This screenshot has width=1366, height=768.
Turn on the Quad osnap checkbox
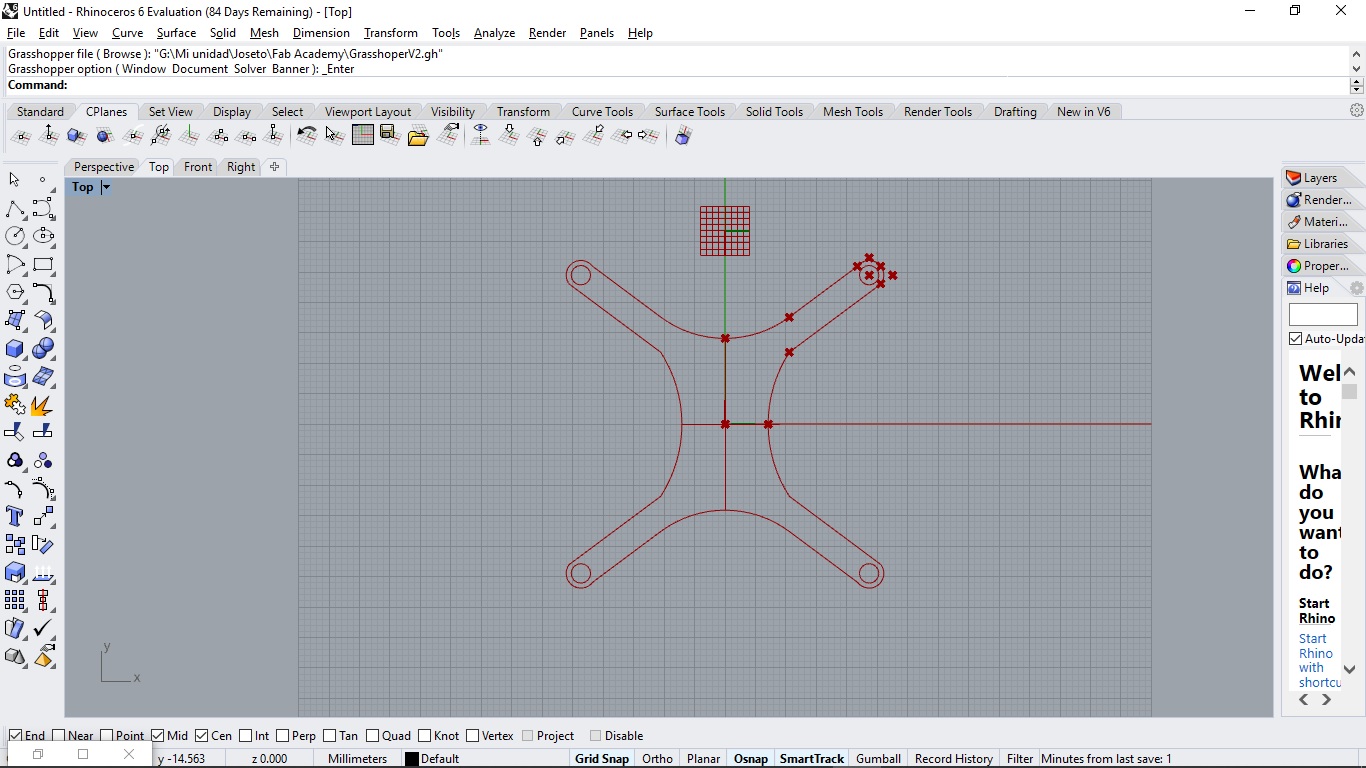(373, 736)
